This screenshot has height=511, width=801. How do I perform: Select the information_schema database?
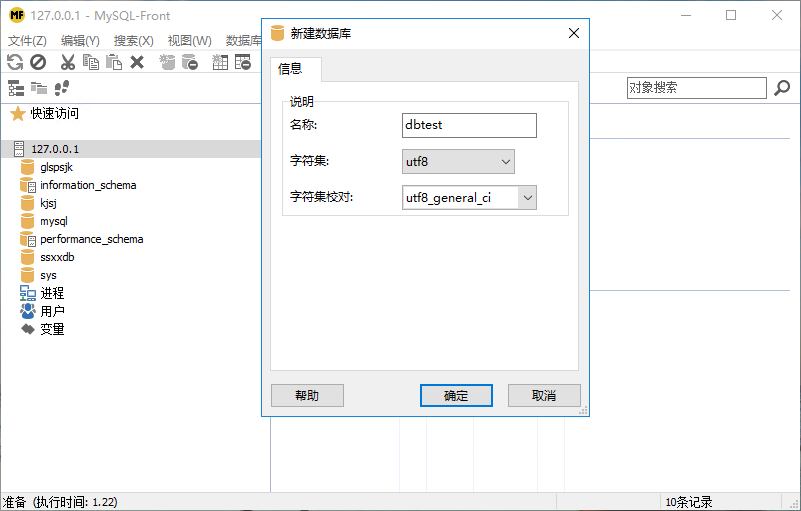(88, 185)
